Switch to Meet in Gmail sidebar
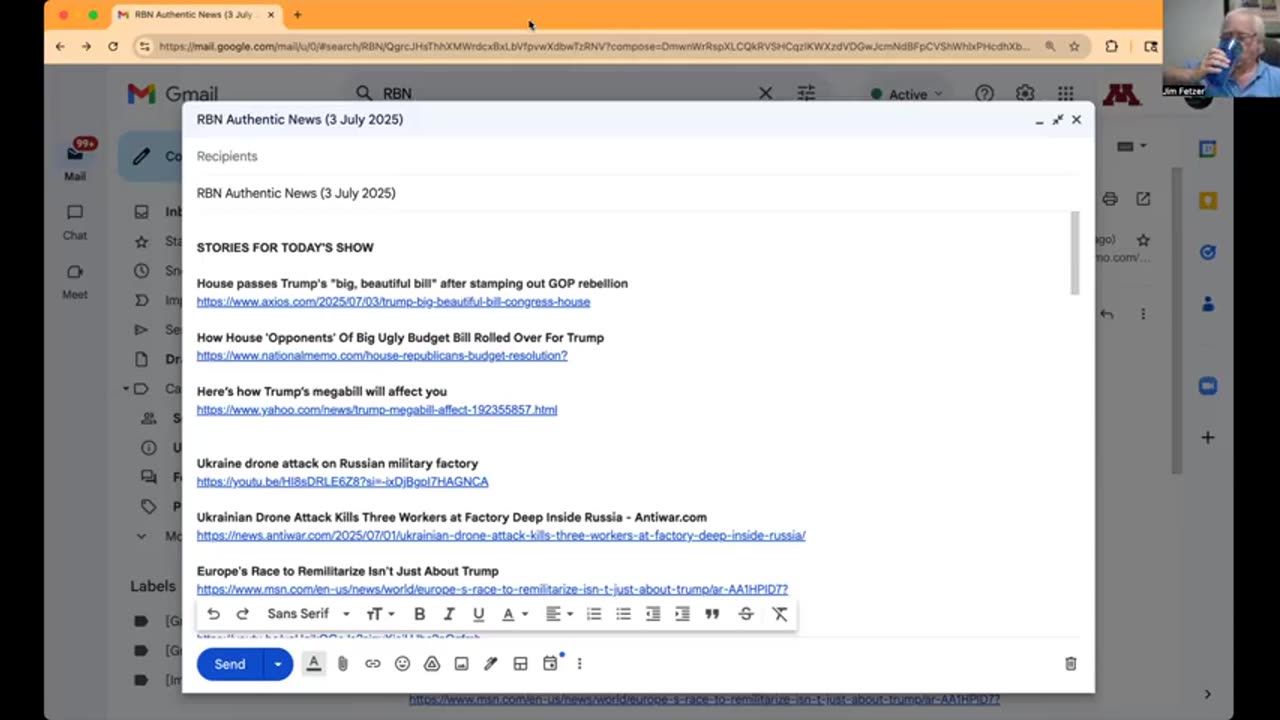Image resolution: width=1280 pixels, height=720 pixels. click(75, 281)
